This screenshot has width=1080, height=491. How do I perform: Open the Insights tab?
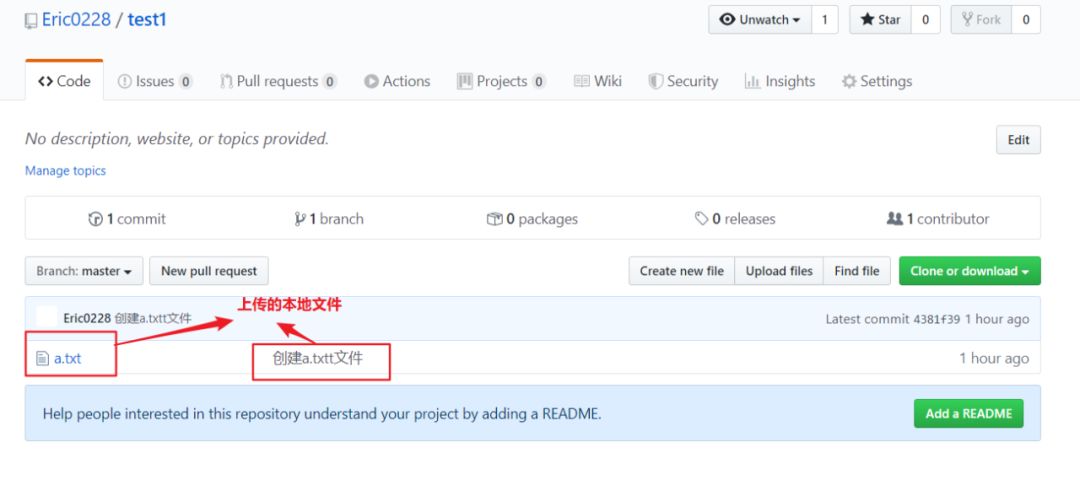tap(780, 81)
